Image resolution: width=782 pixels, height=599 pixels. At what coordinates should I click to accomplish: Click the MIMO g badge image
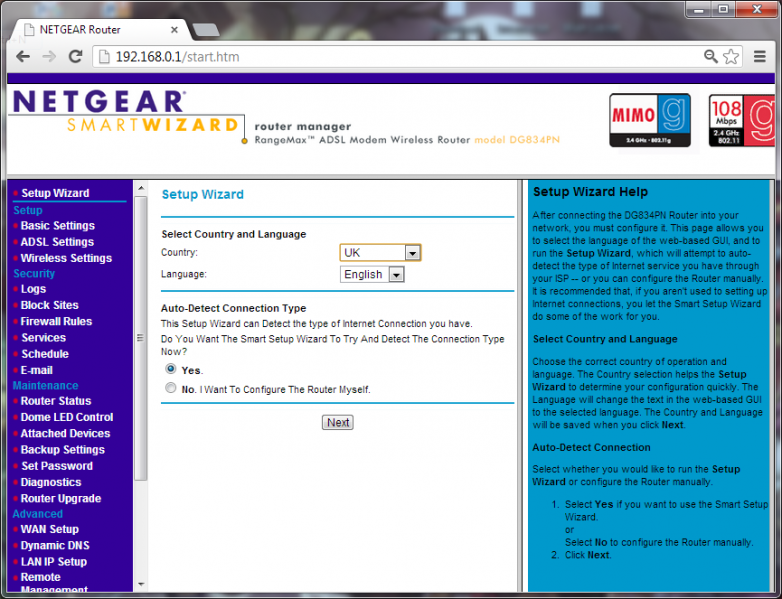click(x=650, y=120)
